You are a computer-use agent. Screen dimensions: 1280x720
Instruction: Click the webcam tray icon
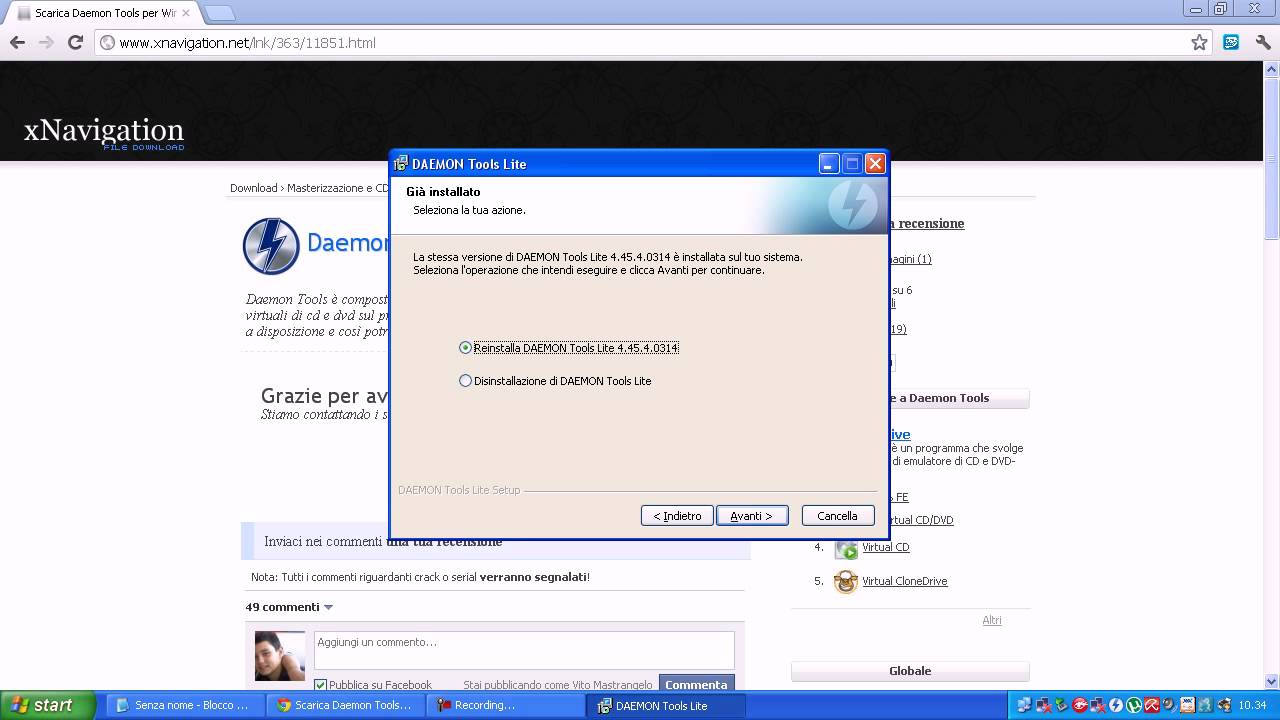[1168, 705]
